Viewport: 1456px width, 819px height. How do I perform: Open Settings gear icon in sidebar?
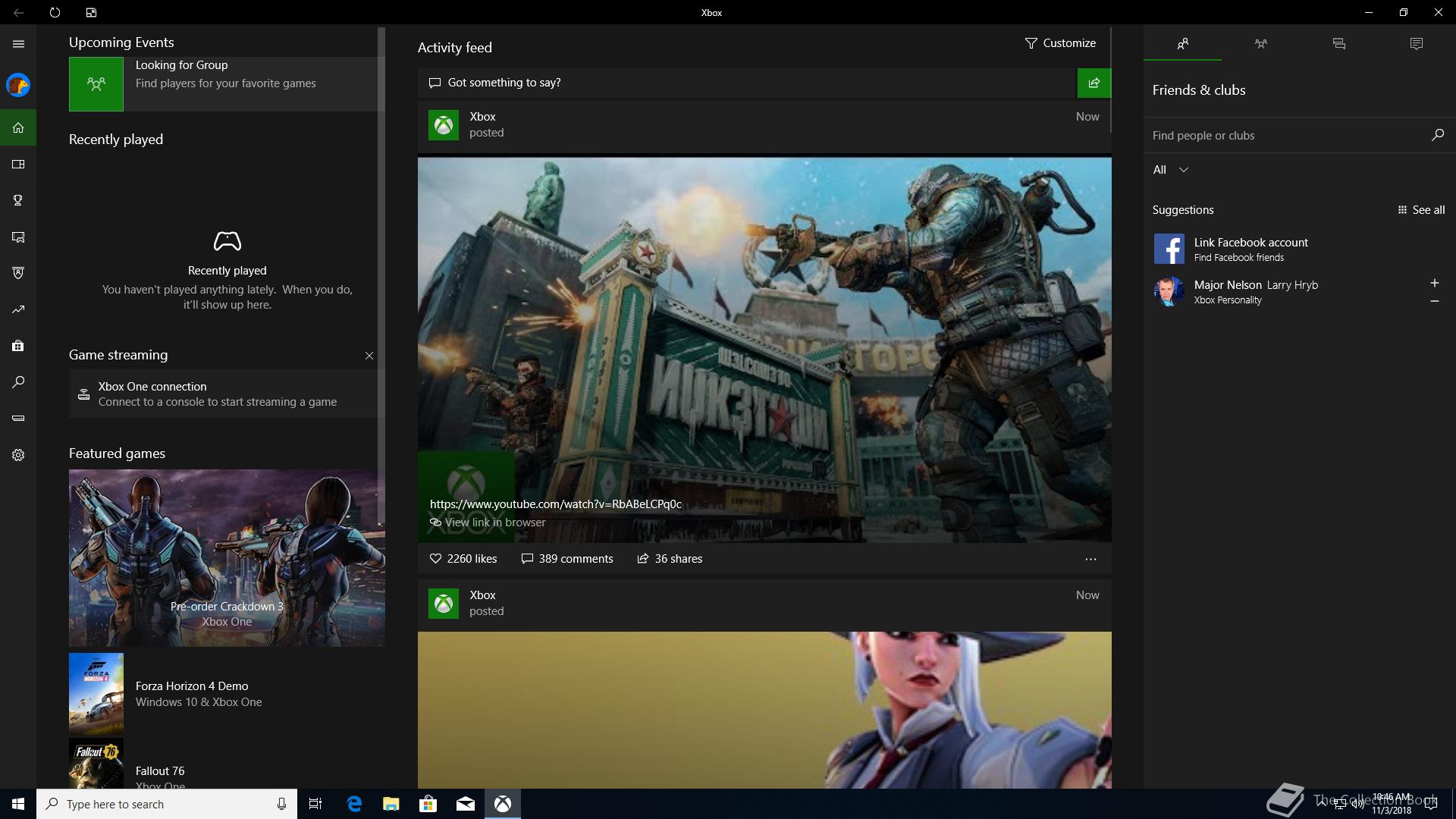(18, 455)
